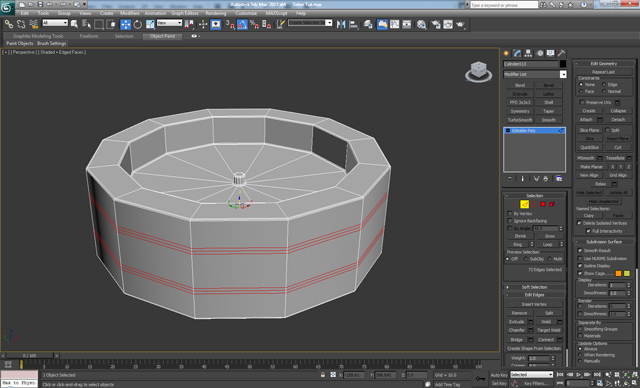Screen dimensions: 640x388
Task: Choose the Select and Scale tool
Action: pyautogui.click(x=150, y=24)
